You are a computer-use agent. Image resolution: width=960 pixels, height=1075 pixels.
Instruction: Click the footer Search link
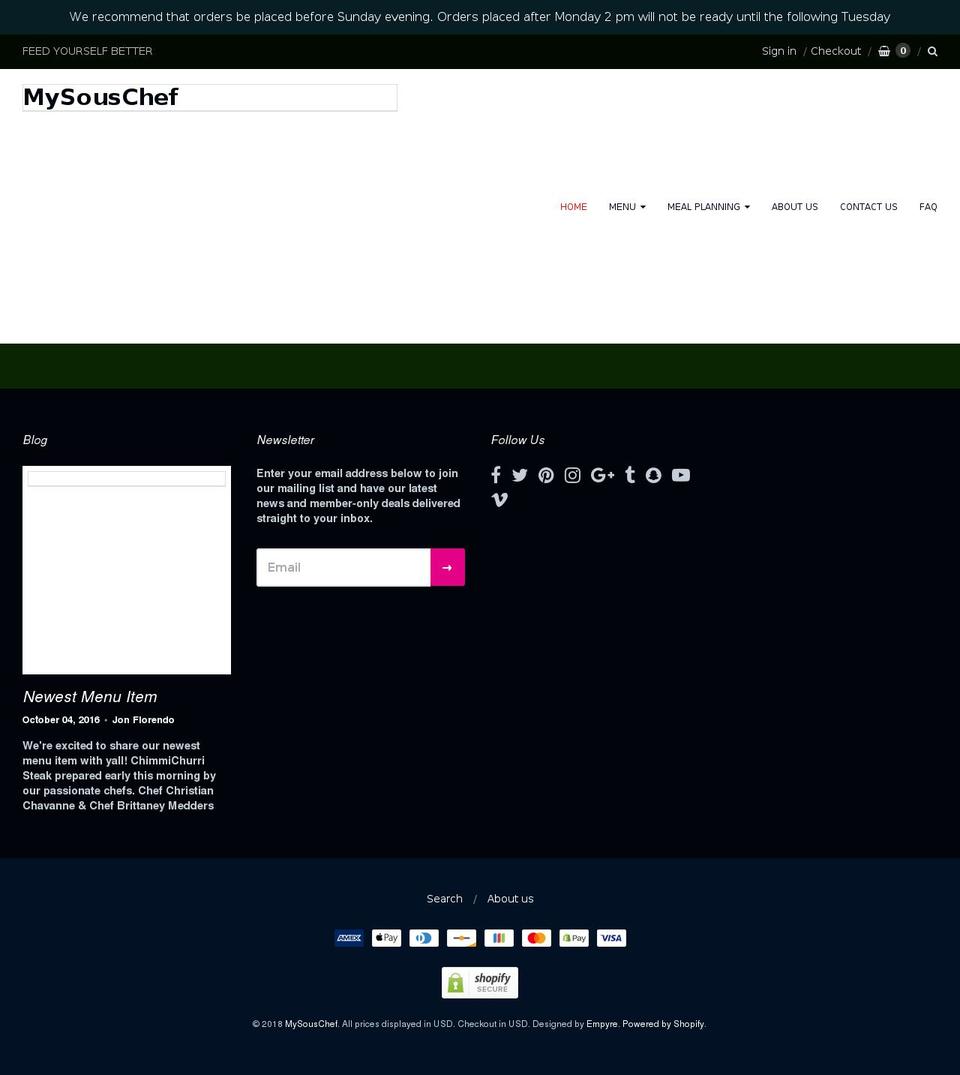(x=444, y=898)
